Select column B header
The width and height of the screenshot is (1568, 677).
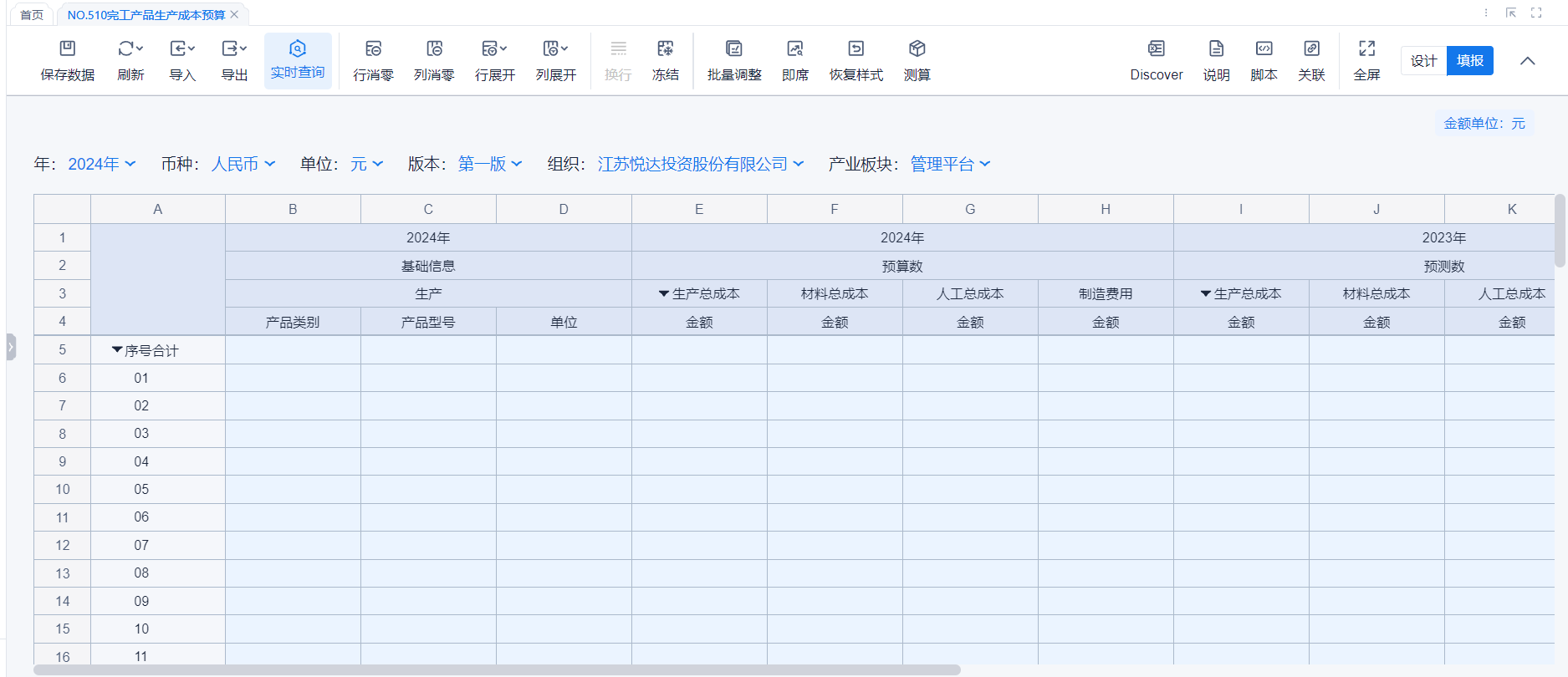point(293,209)
